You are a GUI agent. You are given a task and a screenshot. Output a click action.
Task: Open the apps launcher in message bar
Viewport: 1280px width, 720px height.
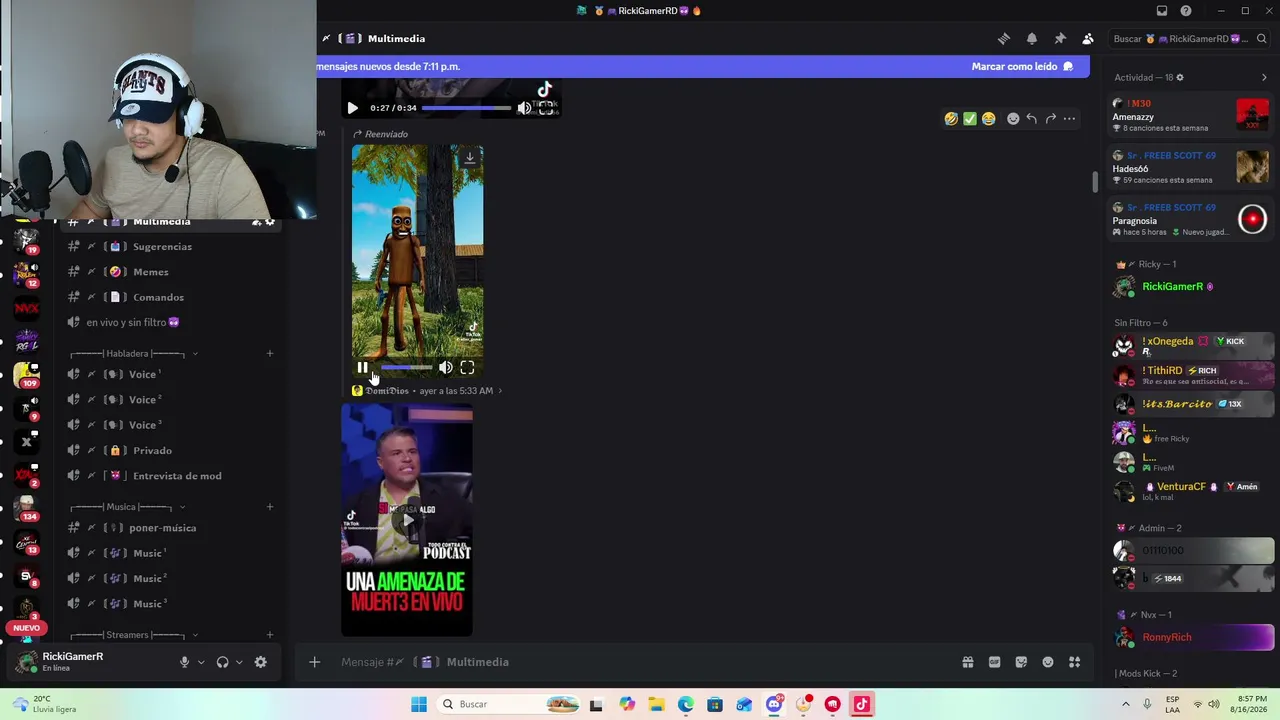(1075, 662)
